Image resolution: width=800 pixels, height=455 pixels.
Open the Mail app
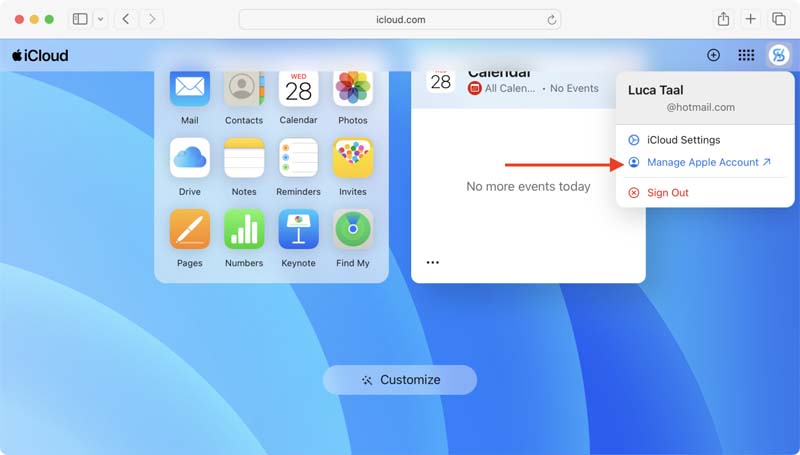(189, 88)
